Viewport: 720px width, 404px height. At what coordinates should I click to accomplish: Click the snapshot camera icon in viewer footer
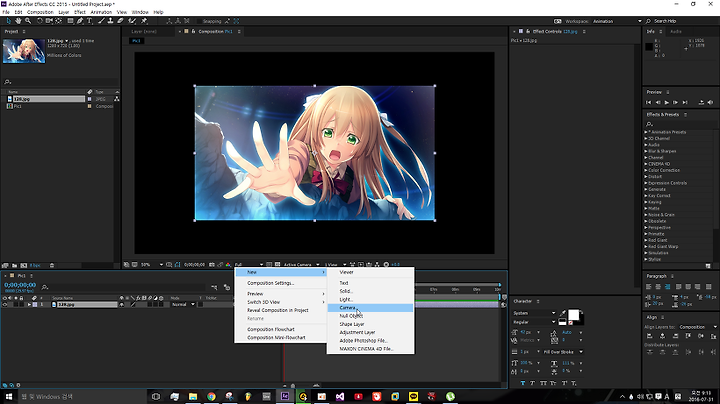(211, 264)
